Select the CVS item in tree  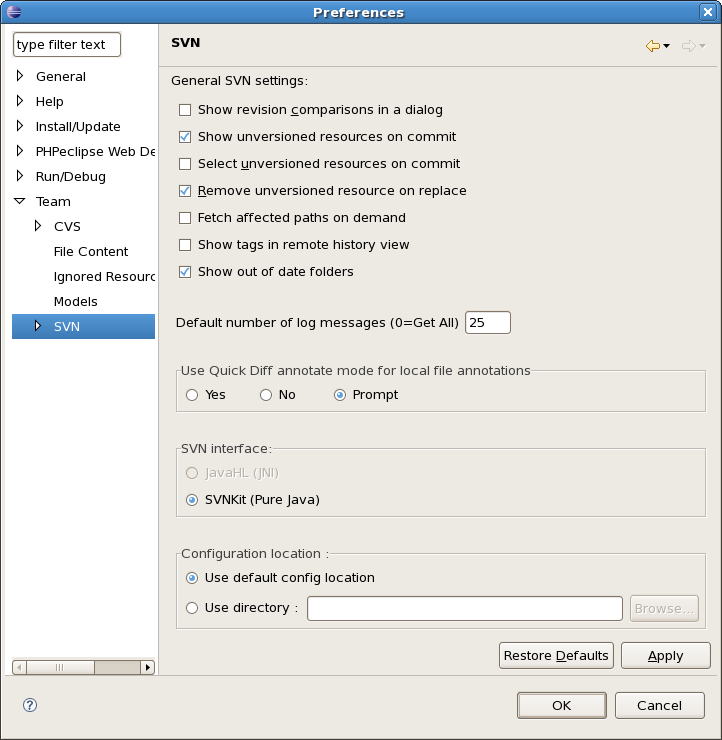(x=67, y=227)
